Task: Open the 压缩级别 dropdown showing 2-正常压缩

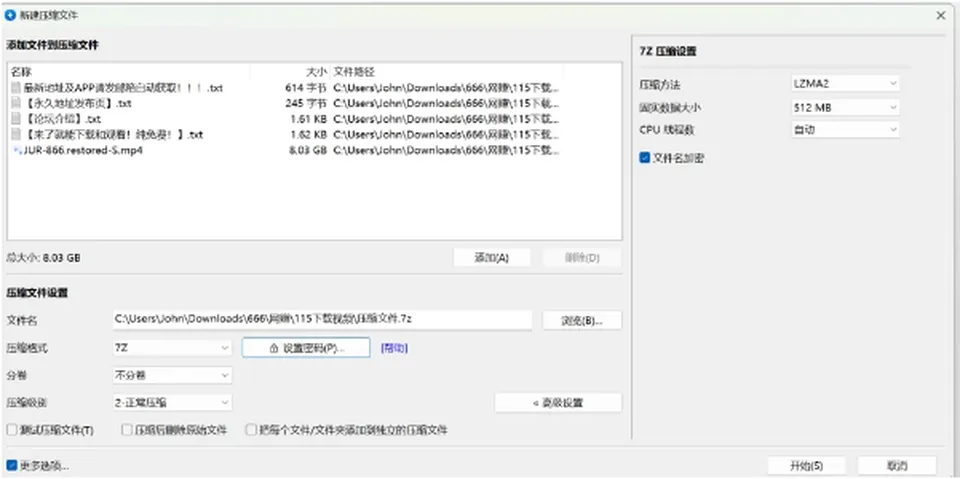Action: [x=172, y=402]
